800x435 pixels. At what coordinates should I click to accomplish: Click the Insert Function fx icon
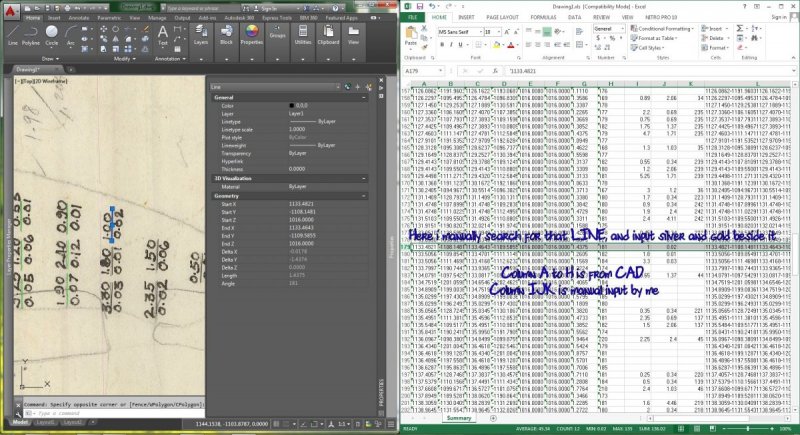pyautogui.click(x=495, y=71)
